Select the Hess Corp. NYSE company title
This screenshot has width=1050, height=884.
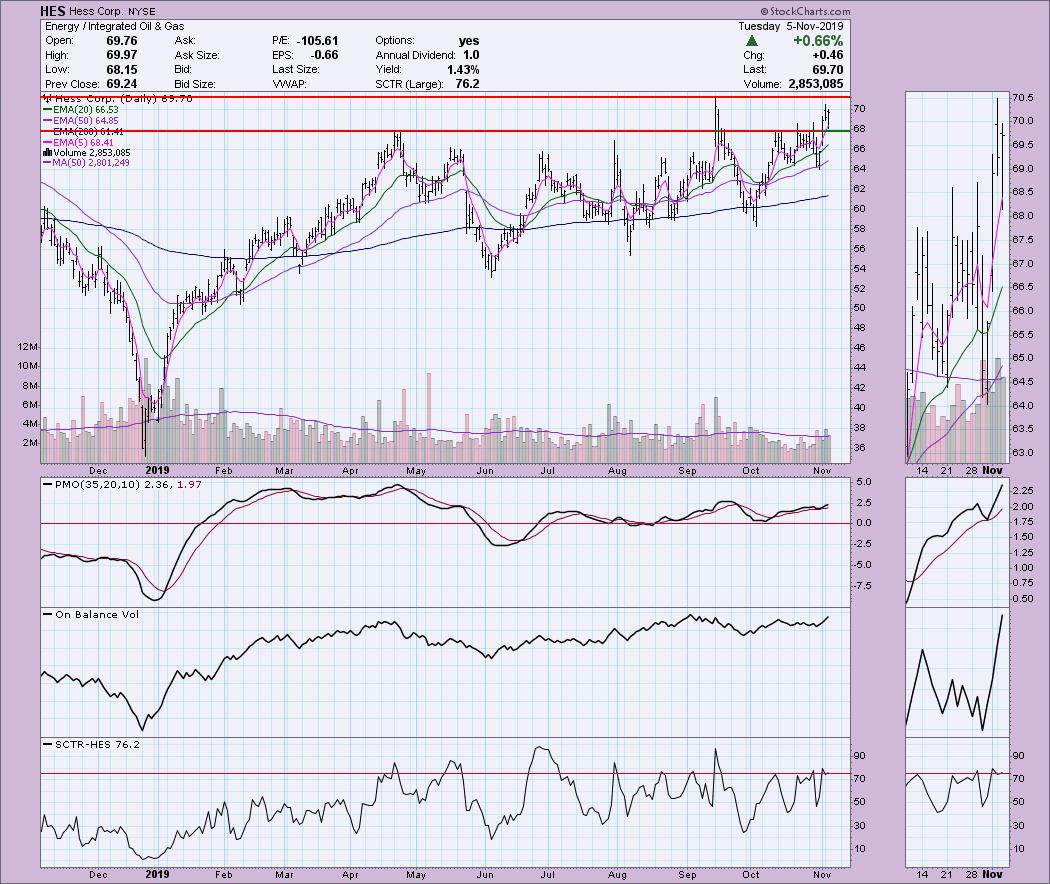[111, 11]
